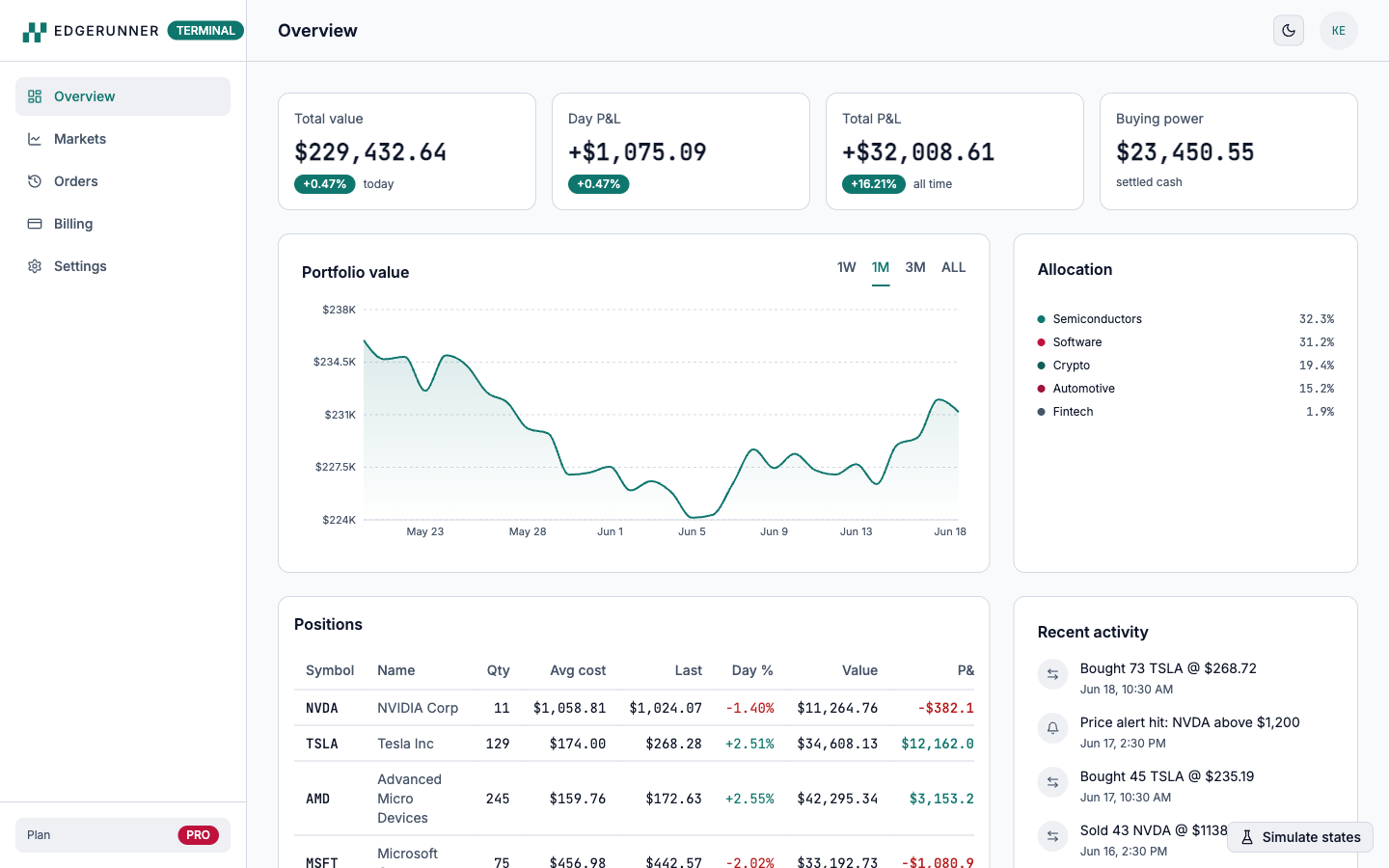Navigate to Settings
The width and height of the screenshot is (1389, 868).
[x=123, y=266]
